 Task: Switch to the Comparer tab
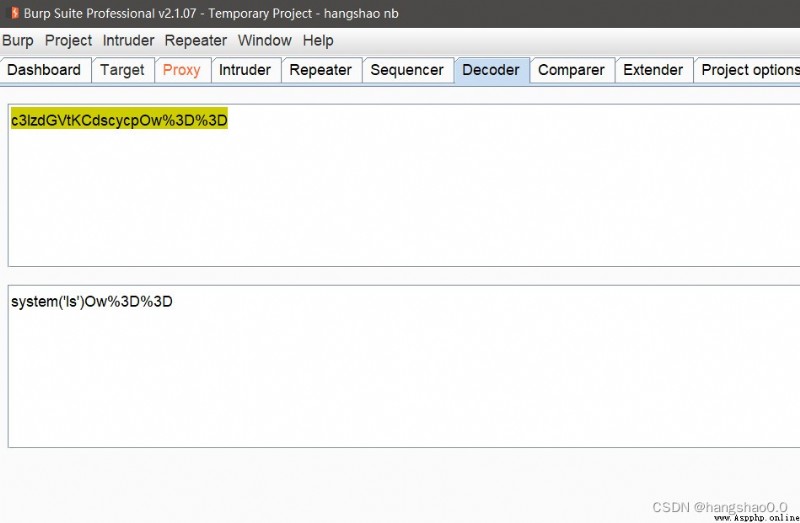coord(571,70)
